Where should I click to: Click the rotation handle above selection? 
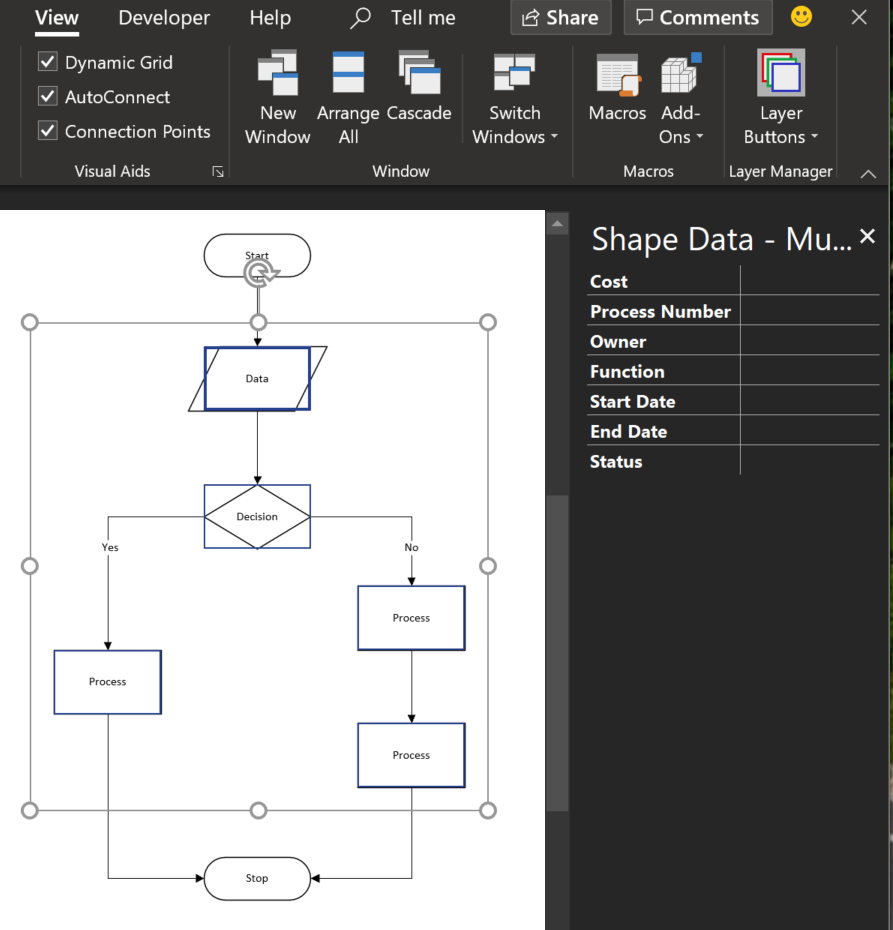coord(260,273)
